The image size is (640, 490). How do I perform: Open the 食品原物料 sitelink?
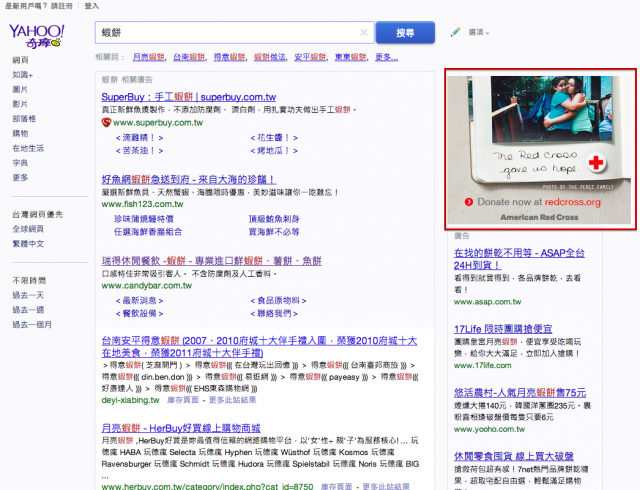click(x=278, y=301)
